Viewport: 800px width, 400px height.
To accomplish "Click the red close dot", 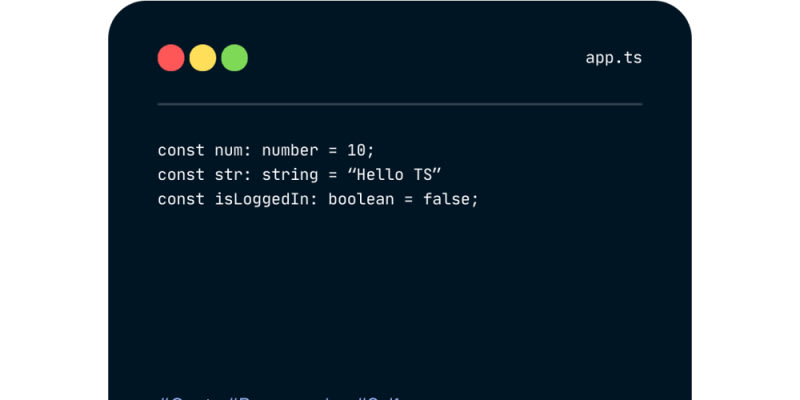I will tap(171, 58).
